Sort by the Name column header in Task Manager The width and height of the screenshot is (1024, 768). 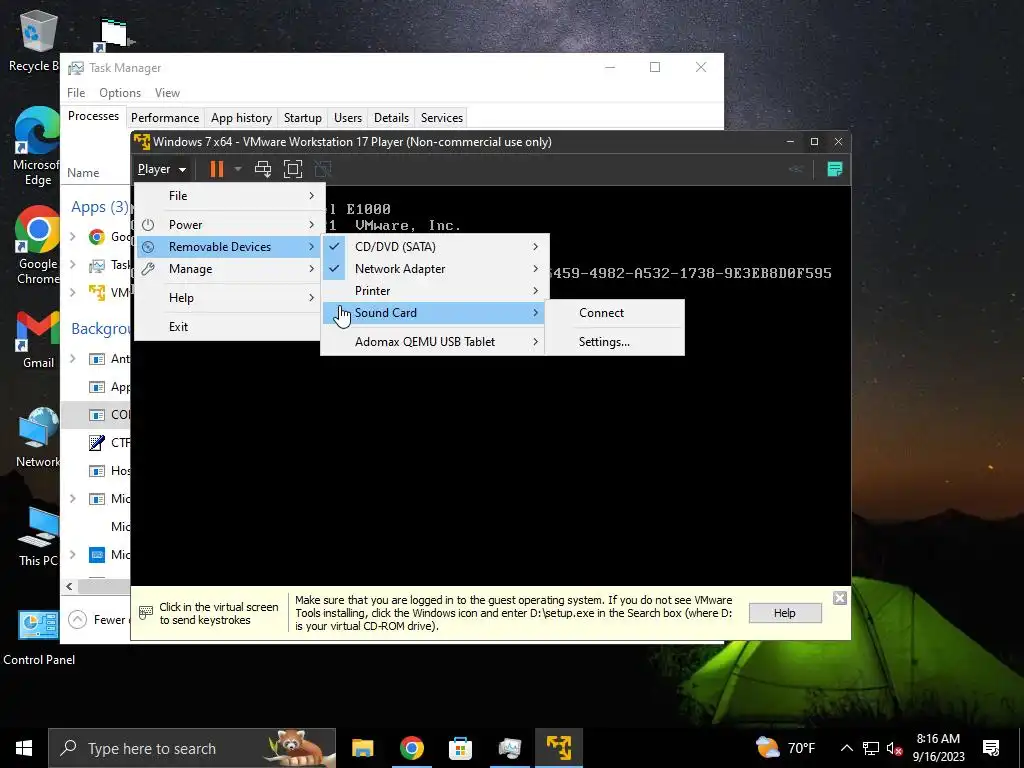click(x=83, y=173)
